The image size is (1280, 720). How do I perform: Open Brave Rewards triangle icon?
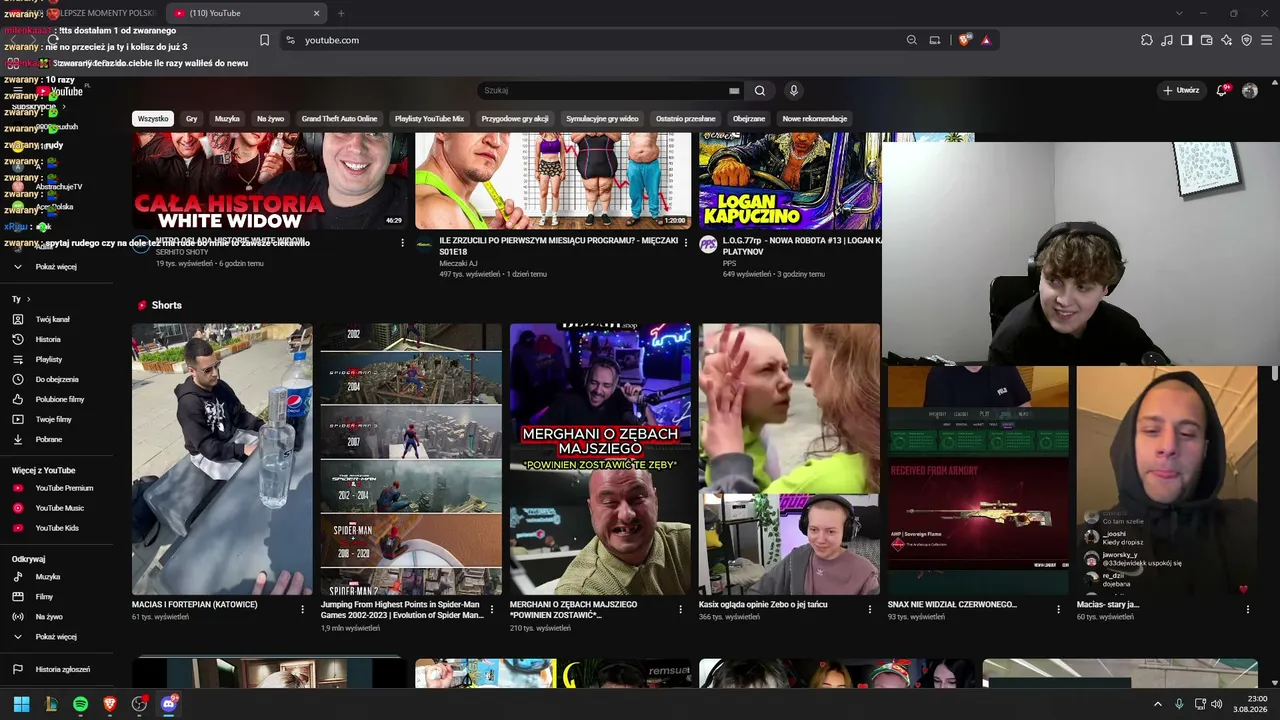click(x=986, y=40)
